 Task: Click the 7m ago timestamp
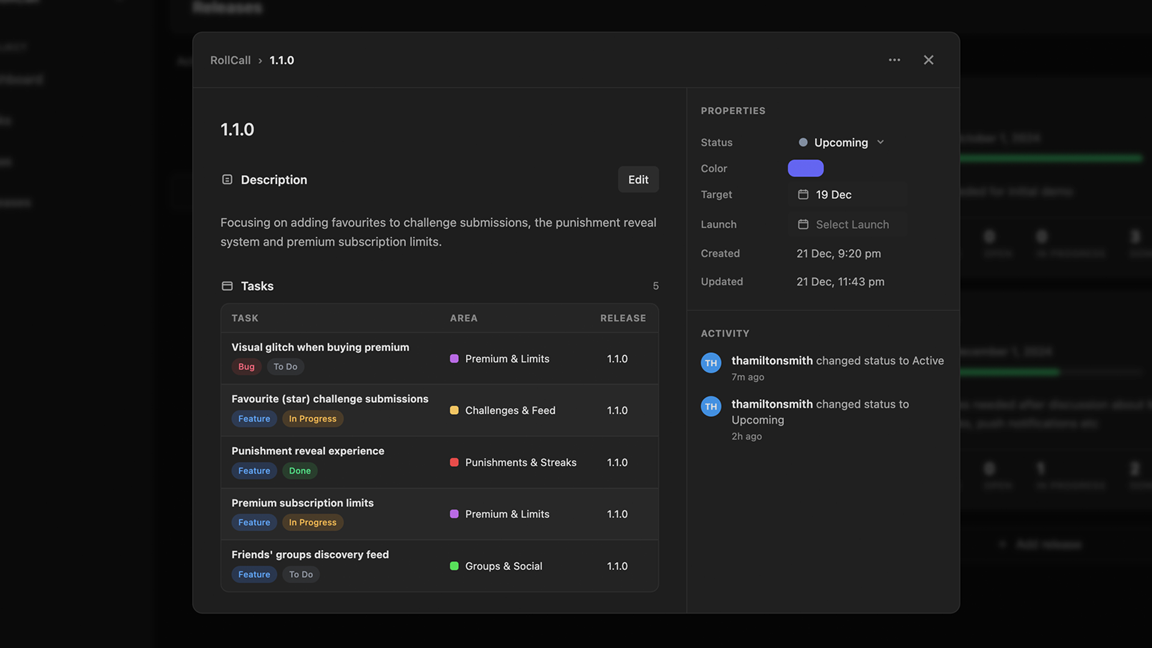coord(748,377)
